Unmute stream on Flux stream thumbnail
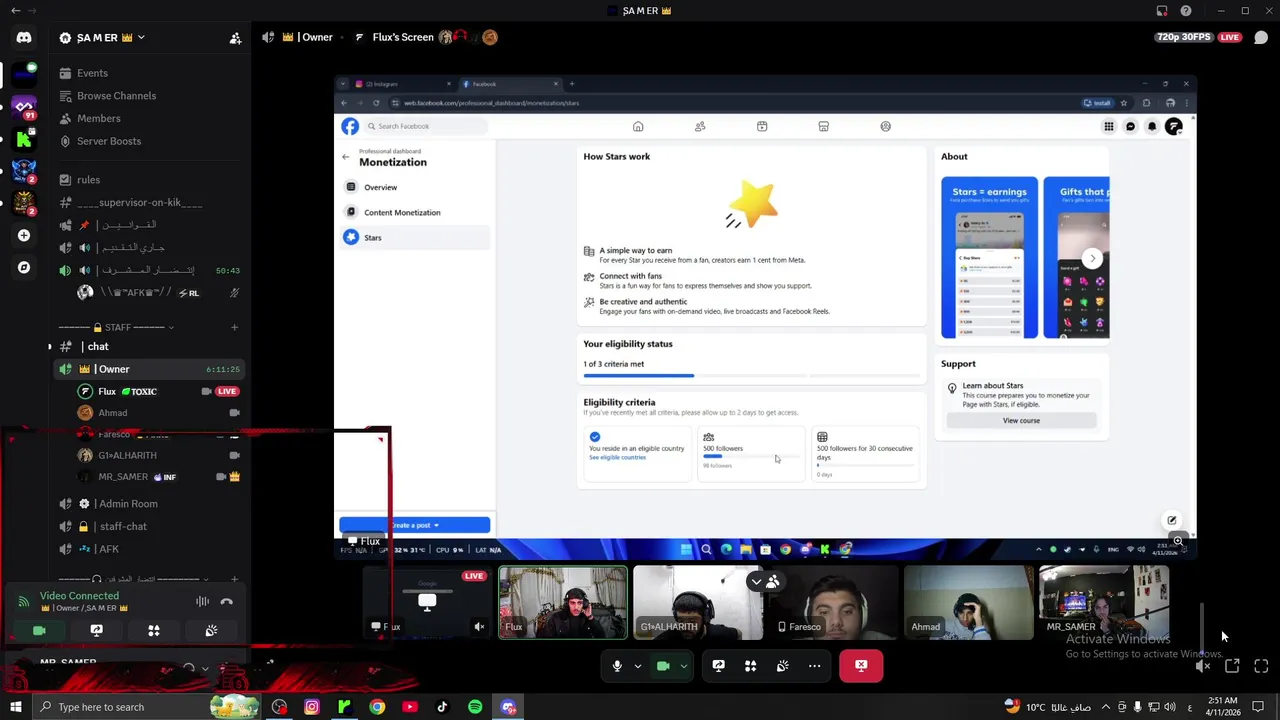The width and height of the screenshot is (1280, 720). coord(479,627)
